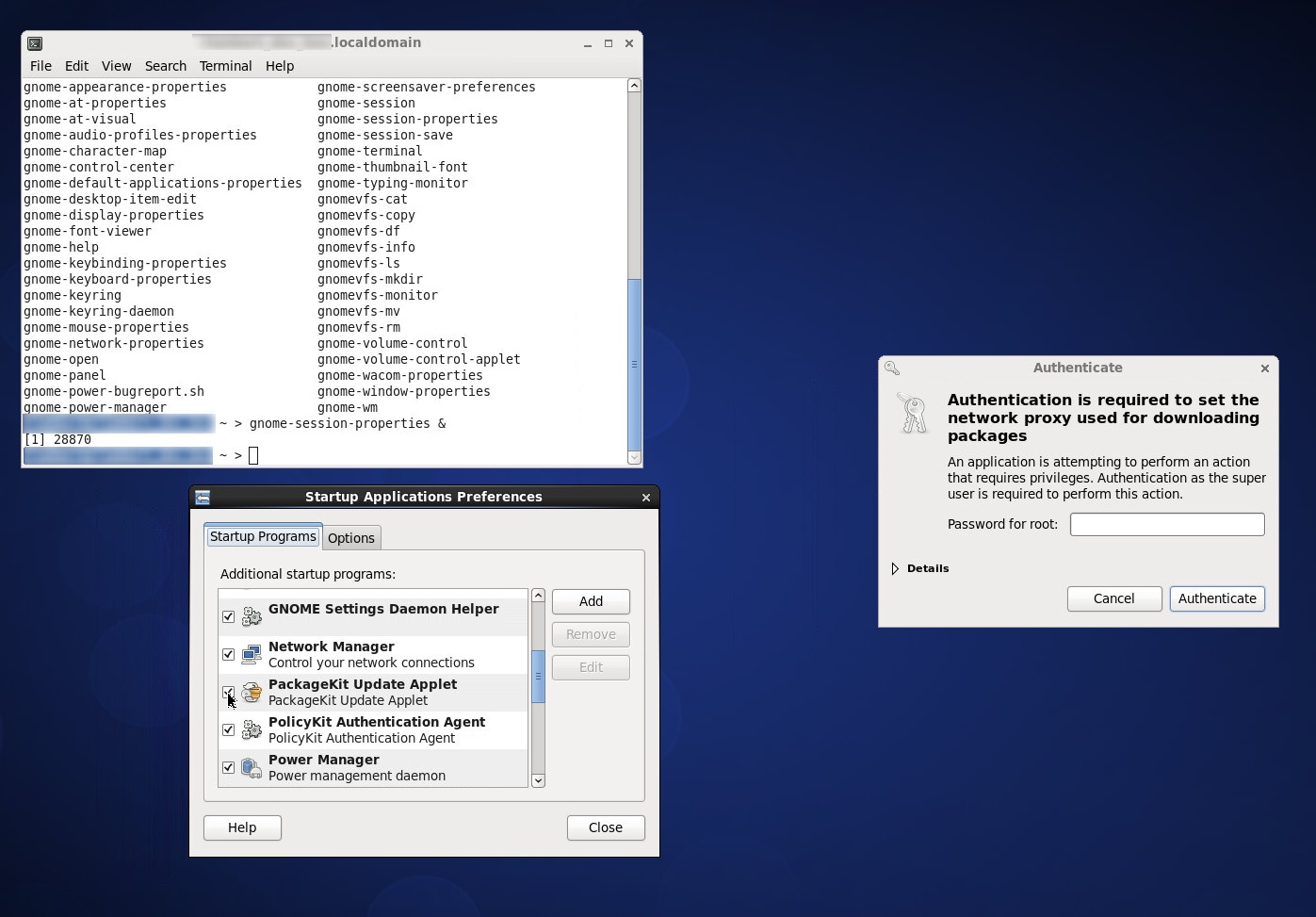Click 'gnome-control-center' in the terminal output
1316x917 pixels.
(99, 167)
